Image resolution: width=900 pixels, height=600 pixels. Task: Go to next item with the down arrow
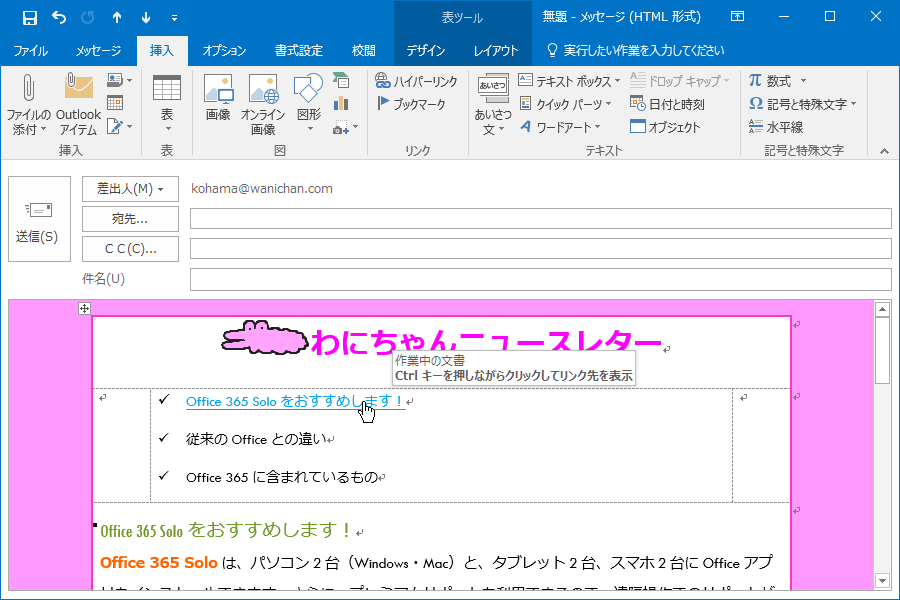[x=146, y=18]
